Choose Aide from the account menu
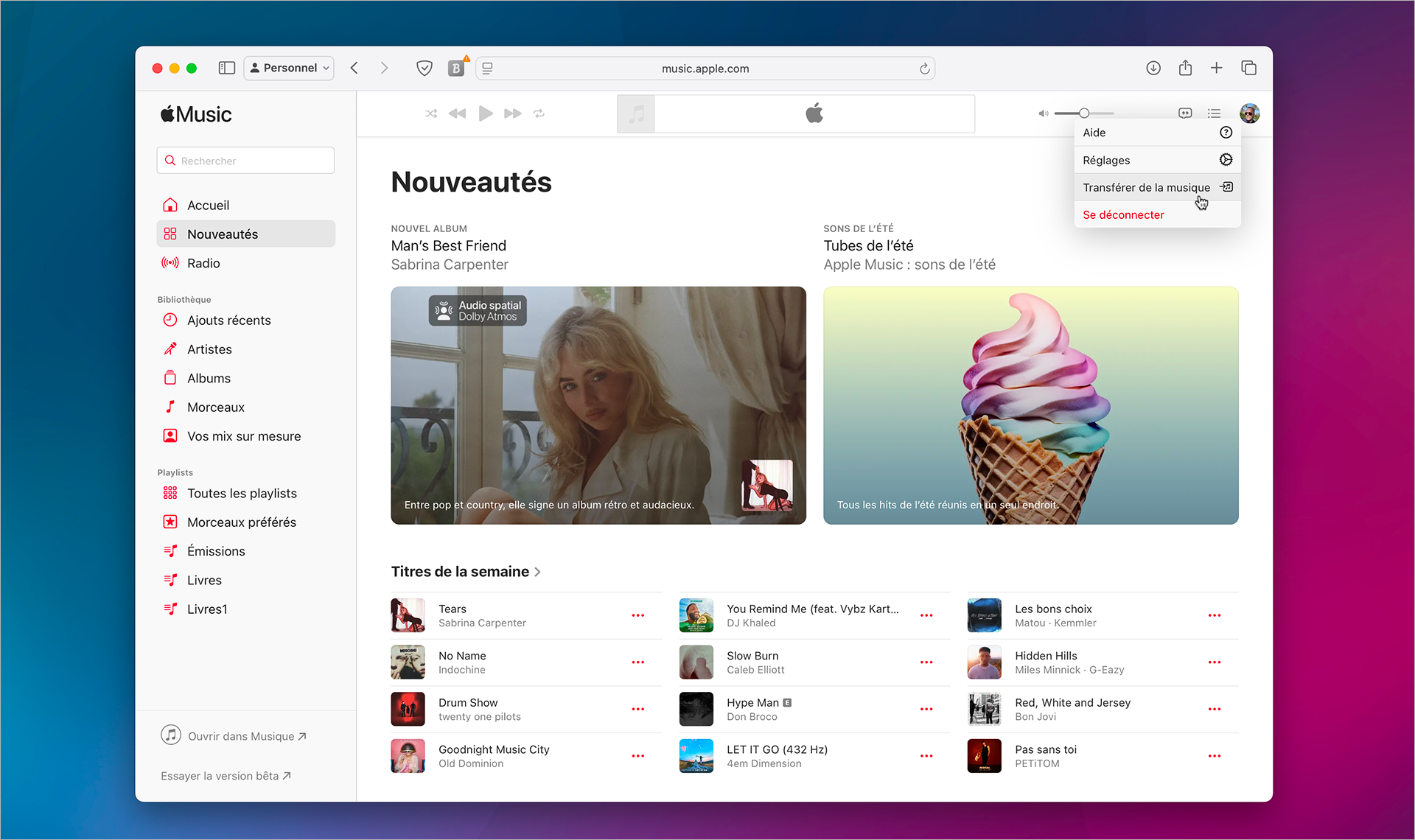The image size is (1415, 840). click(x=1157, y=133)
